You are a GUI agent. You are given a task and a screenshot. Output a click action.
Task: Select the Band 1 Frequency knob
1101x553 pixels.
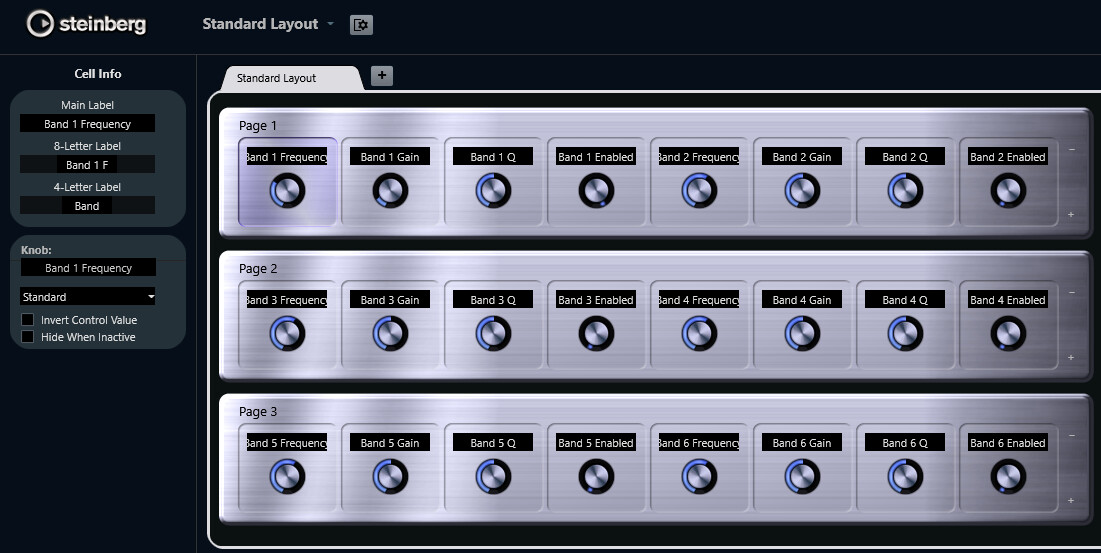[287, 191]
